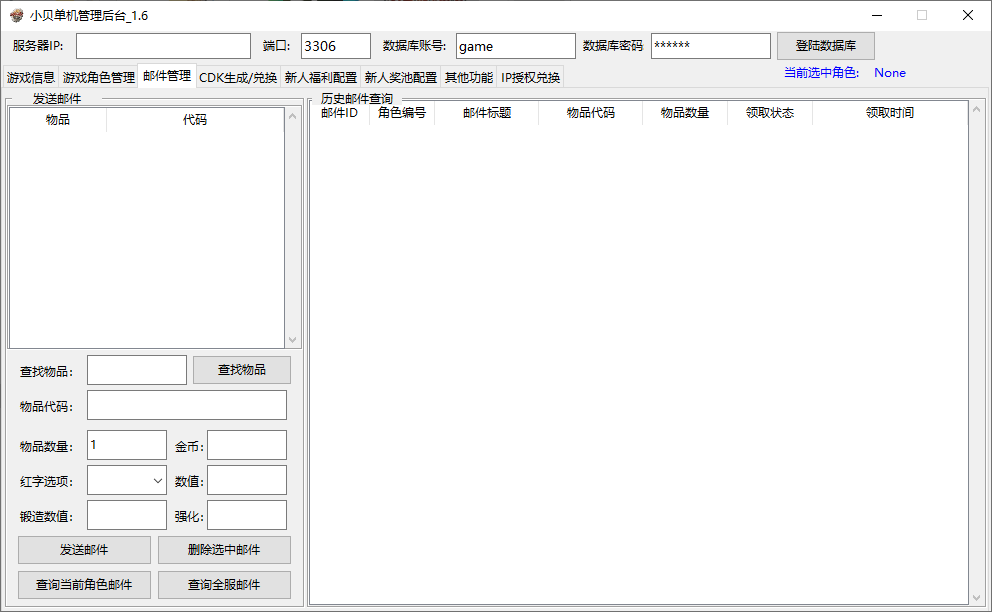Screen dimensions: 992x612
Task: Click the 角色编号 column header
Action: pos(402,113)
